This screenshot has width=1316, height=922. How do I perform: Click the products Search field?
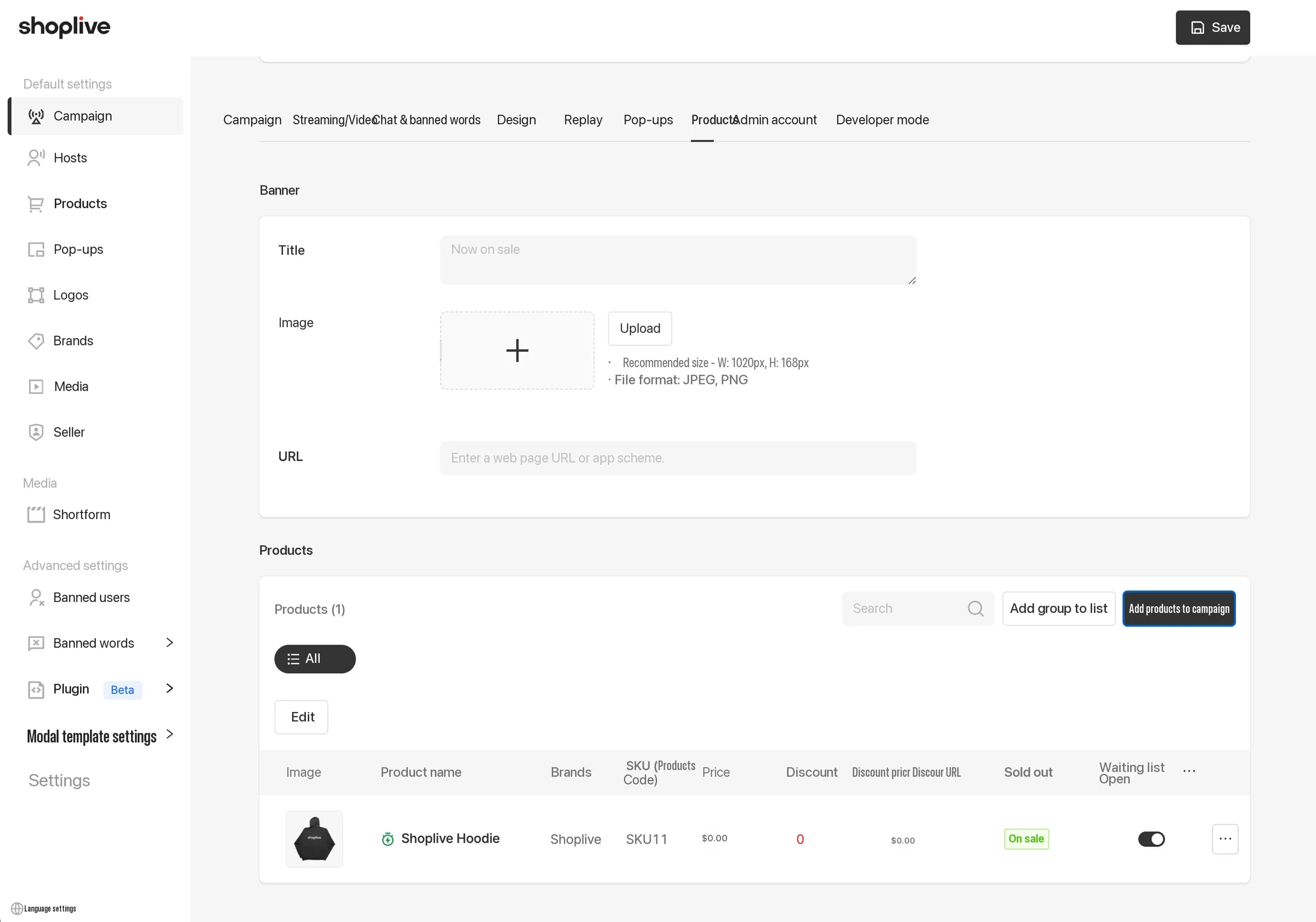click(918, 608)
